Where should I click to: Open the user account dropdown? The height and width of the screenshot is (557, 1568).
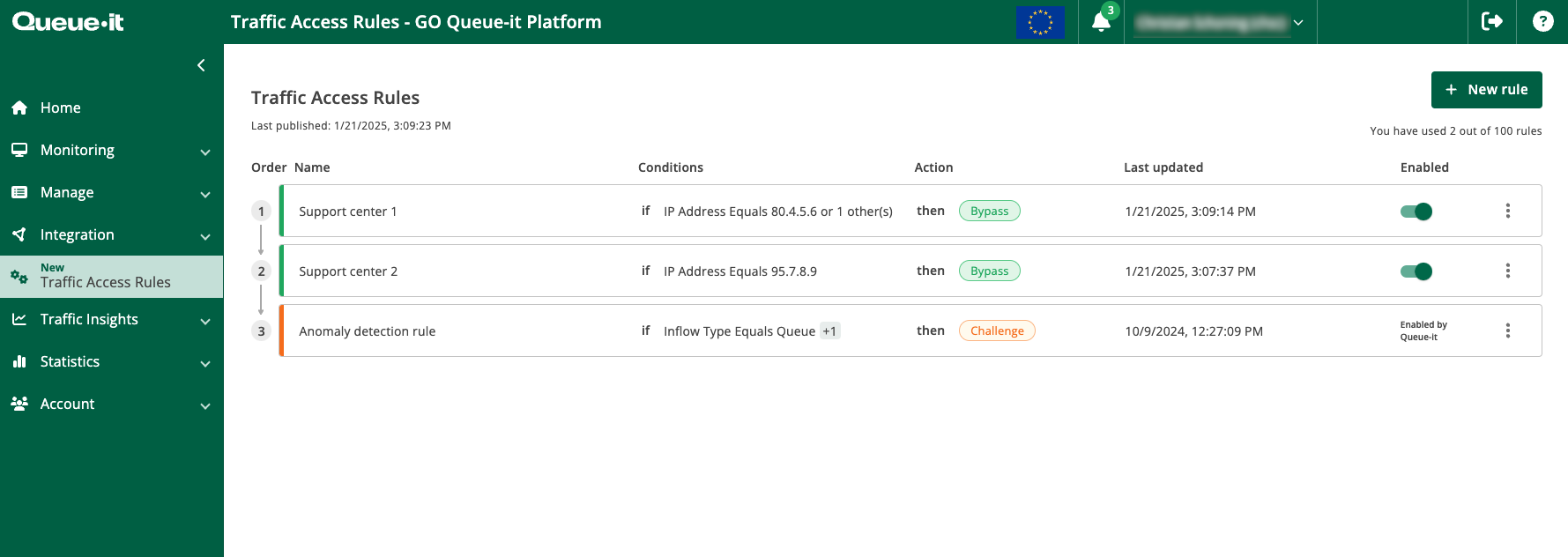[x=1220, y=23]
